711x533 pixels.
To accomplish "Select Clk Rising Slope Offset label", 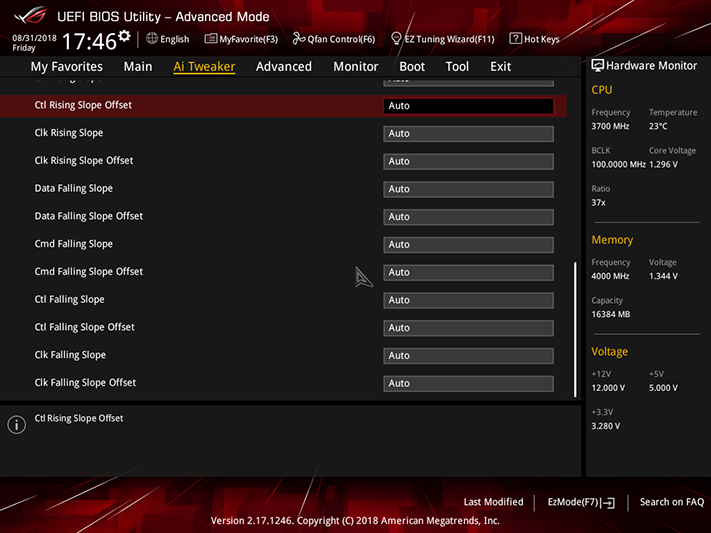I will [84, 161].
